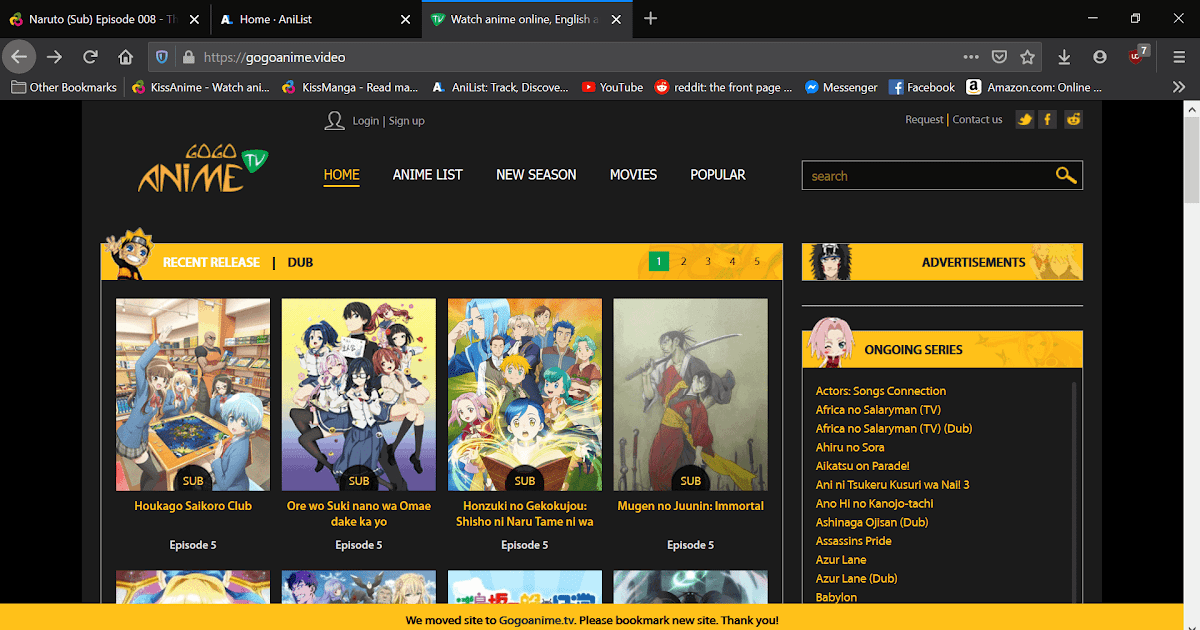The height and width of the screenshot is (630, 1200).
Task: Go back with the browser back arrow
Action: pyautogui.click(x=19, y=57)
